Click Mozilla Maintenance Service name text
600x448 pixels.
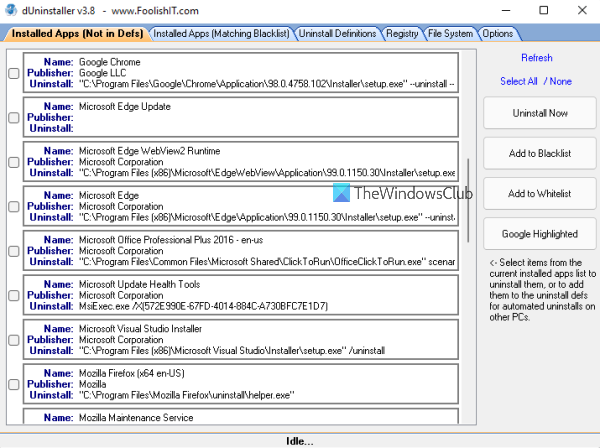pyautogui.click(x=136, y=417)
